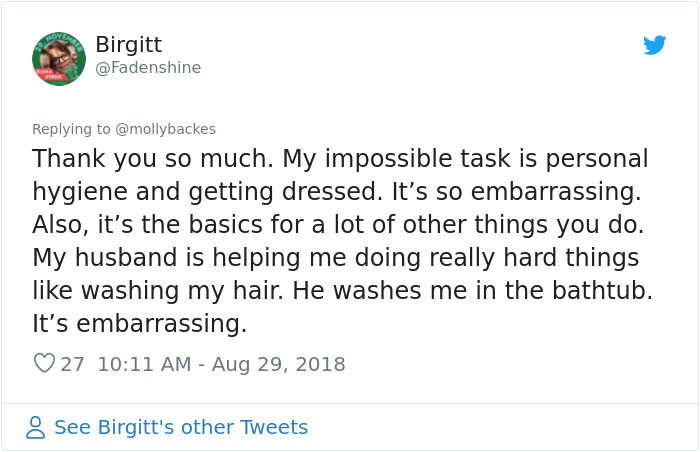Click the Twitter bird logo
The height and width of the screenshot is (452, 700).
point(654,45)
